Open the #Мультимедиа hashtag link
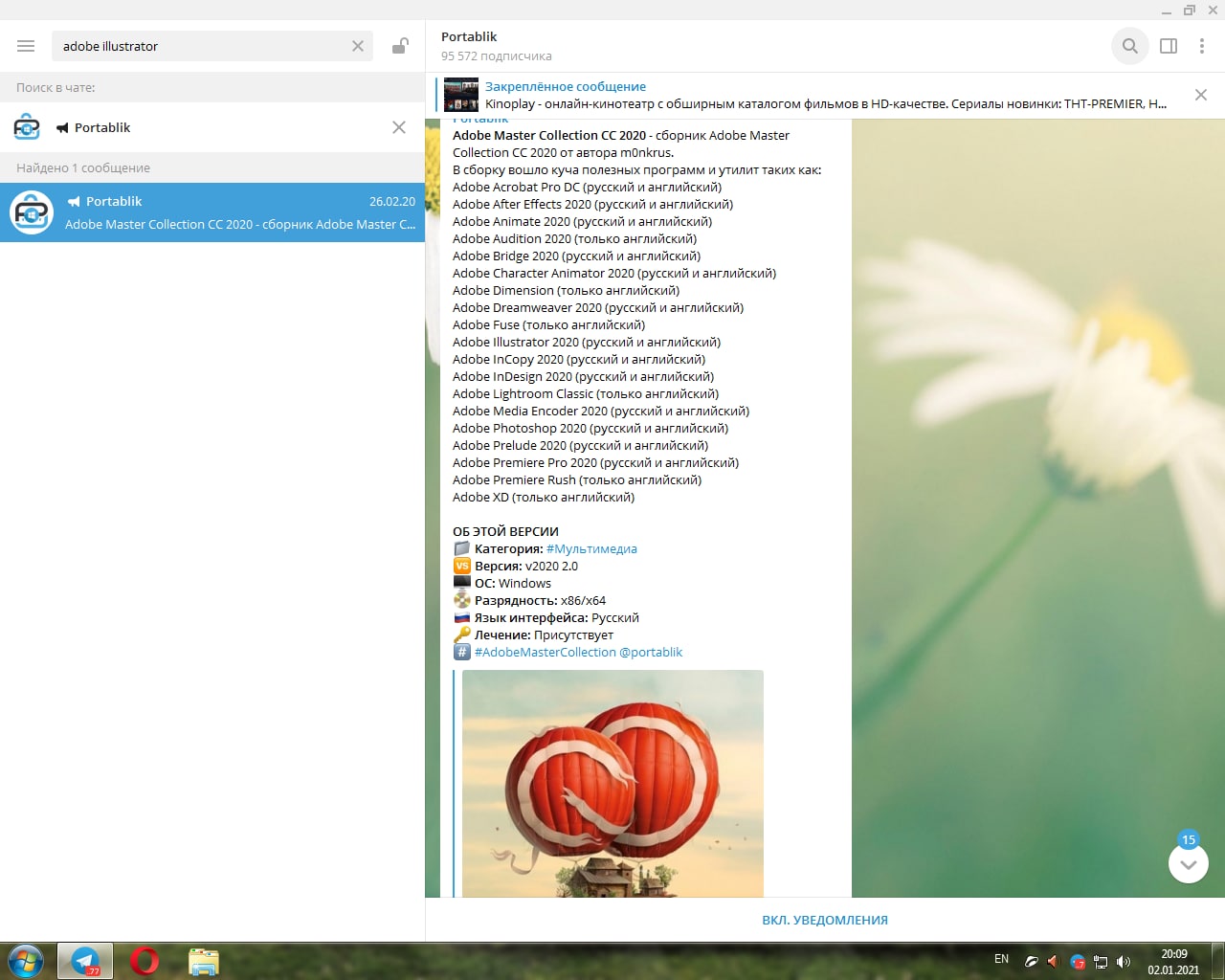Screen dimensions: 1225x980 [x=591, y=549]
